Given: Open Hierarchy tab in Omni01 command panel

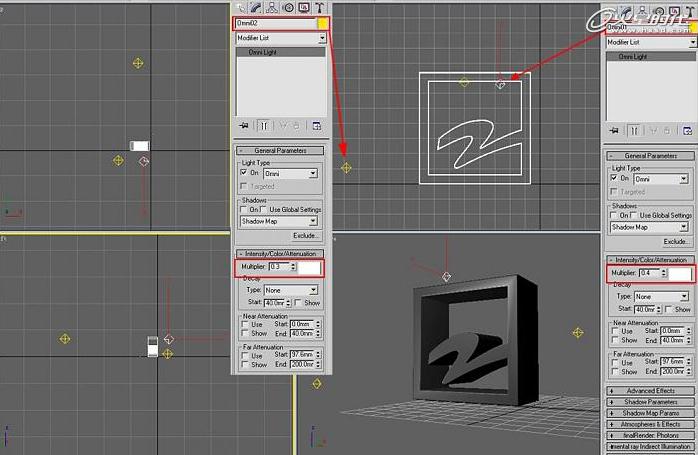Looking at the screenshot, I should pyautogui.click(x=642, y=11).
